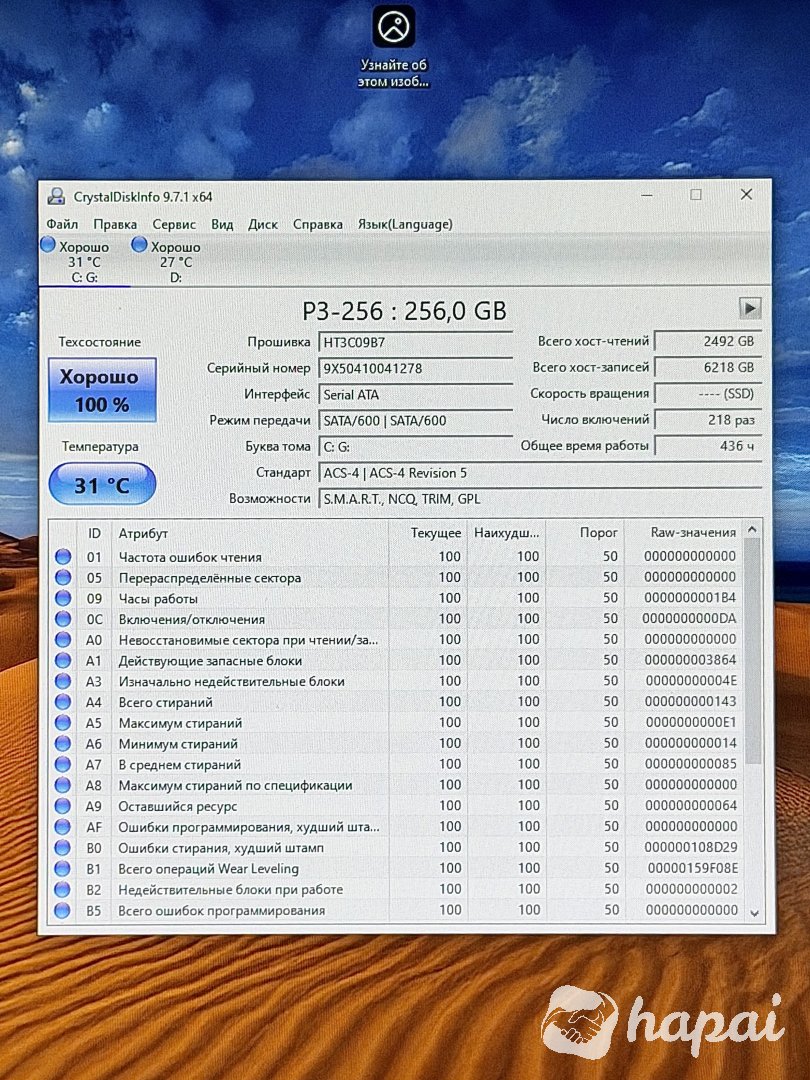
Task: Click the status icon for attribute A6
Action: pos(63,743)
